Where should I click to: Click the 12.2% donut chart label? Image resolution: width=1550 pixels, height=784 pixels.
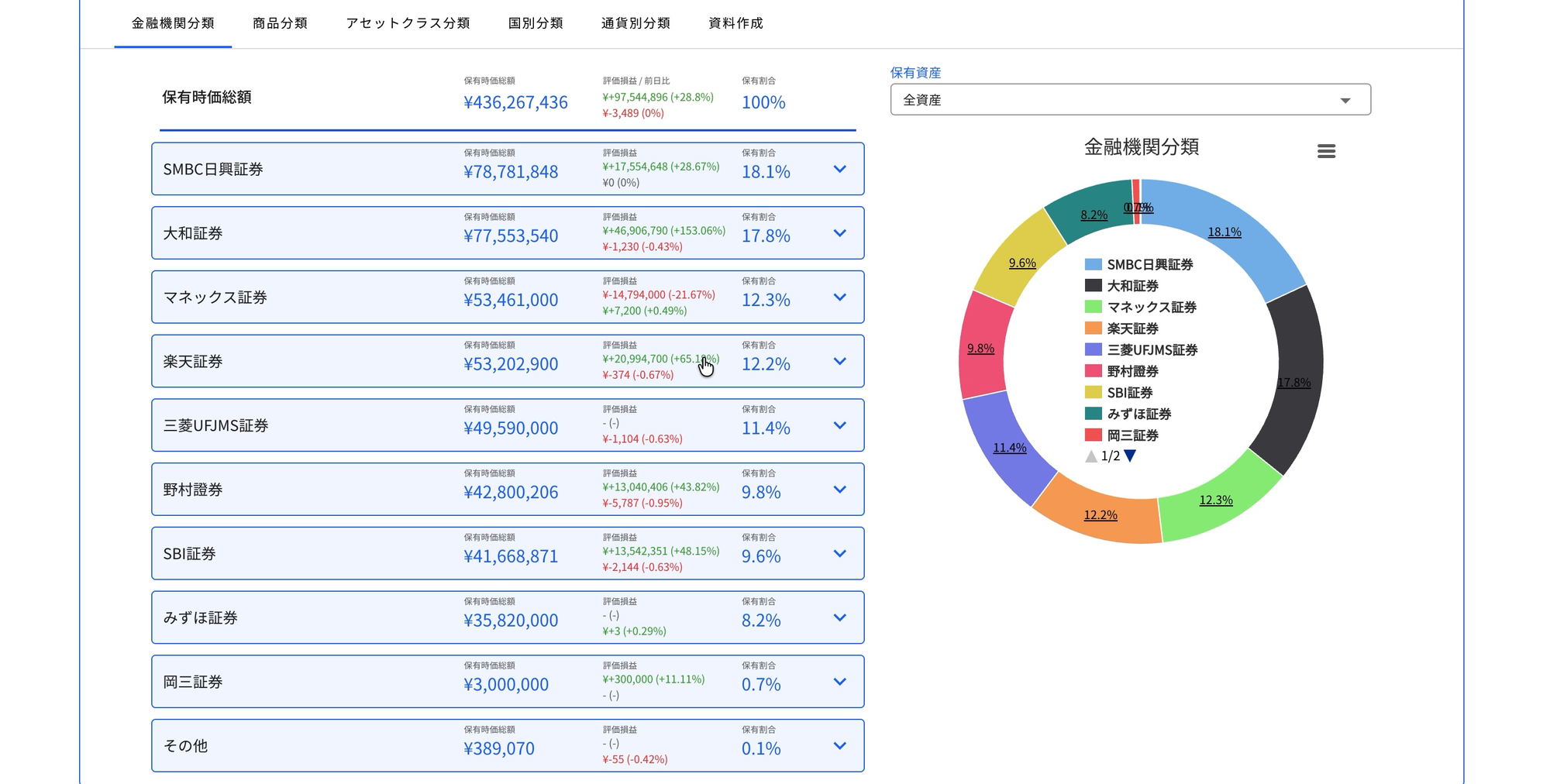pos(1100,515)
